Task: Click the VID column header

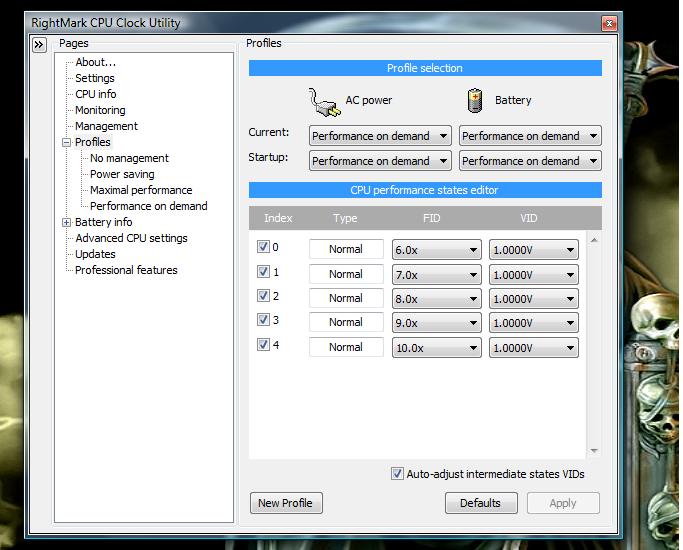Action: tap(528, 218)
